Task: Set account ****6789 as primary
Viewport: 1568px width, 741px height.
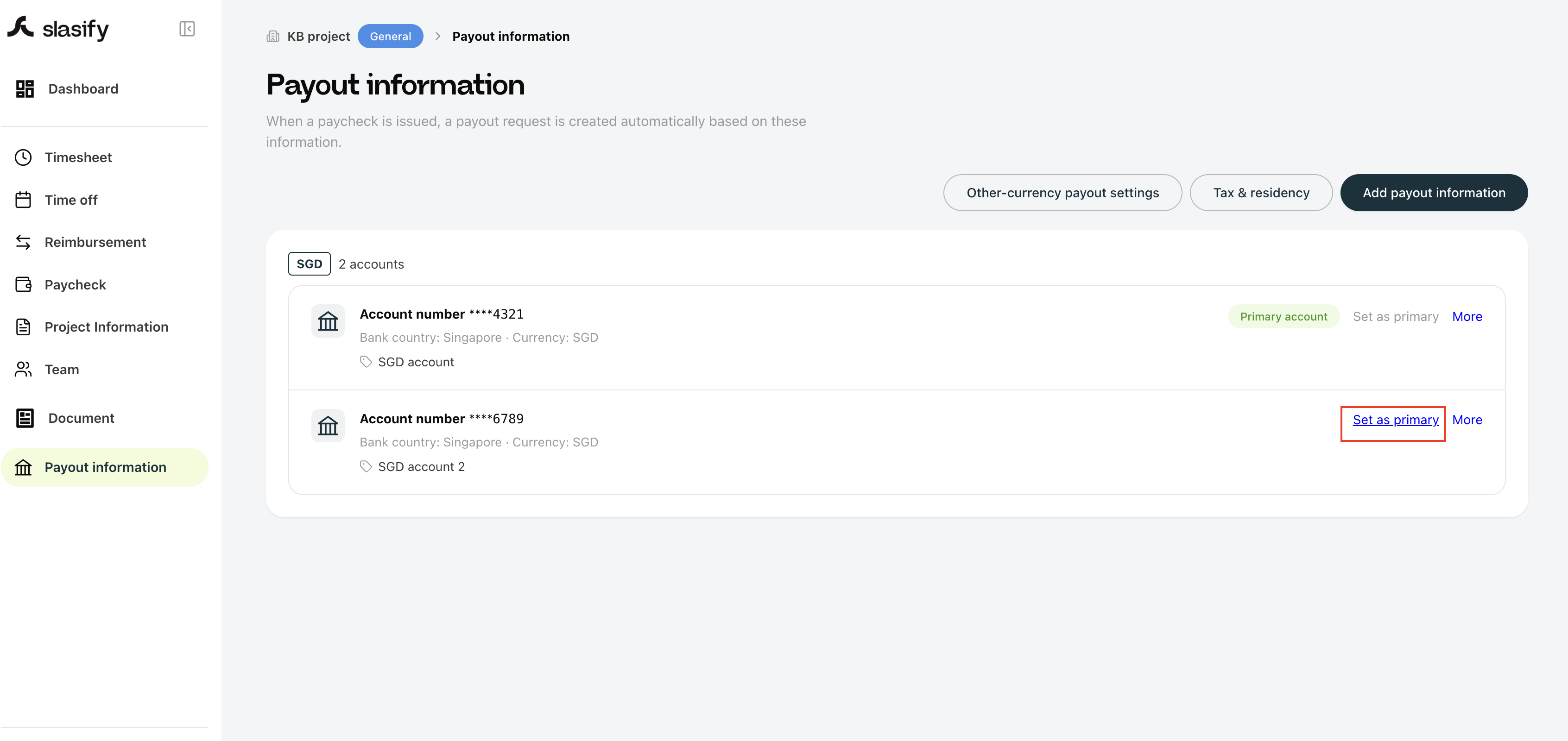Action: click(1395, 420)
